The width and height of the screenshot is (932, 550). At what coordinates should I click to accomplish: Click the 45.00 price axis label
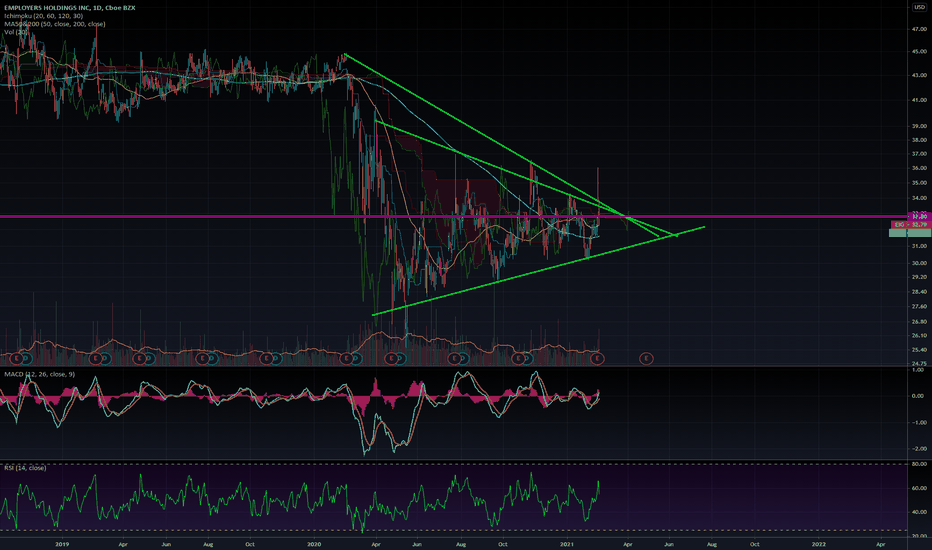919,52
